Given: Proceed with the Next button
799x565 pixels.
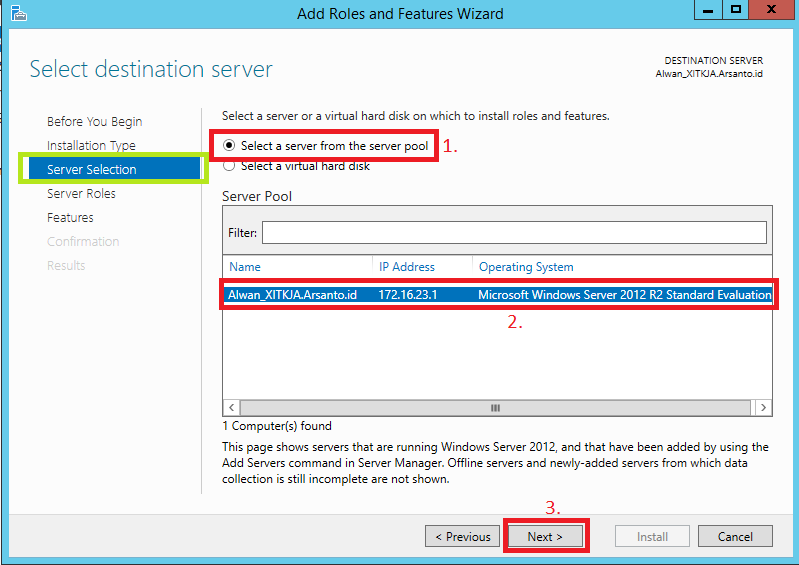Looking at the screenshot, I should click(x=545, y=536).
